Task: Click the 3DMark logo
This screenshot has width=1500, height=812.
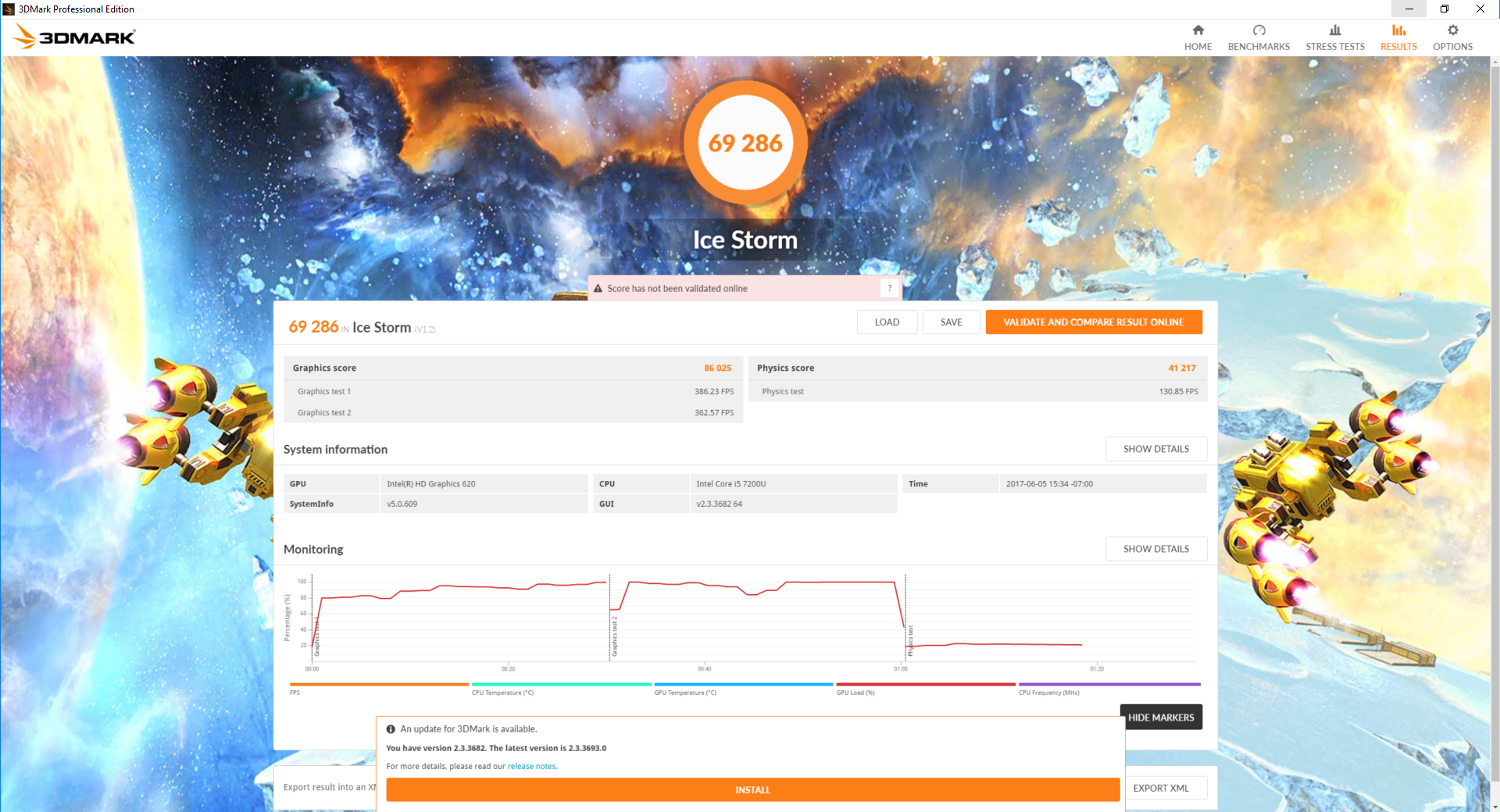Action: 74,37
